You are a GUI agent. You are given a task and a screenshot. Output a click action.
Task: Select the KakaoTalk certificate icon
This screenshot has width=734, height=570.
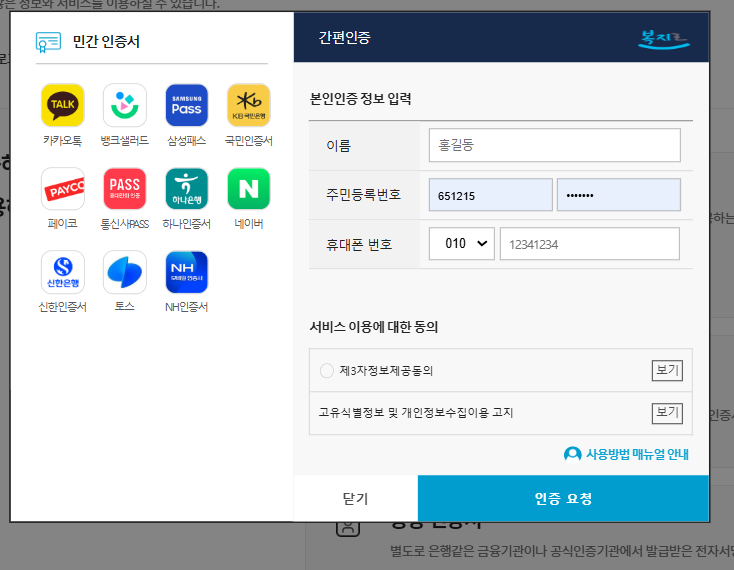coord(62,105)
